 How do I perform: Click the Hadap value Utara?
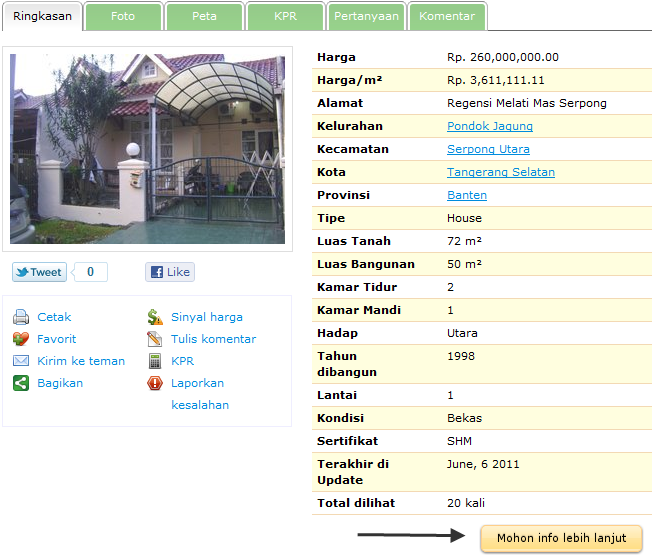click(x=462, y=333)
